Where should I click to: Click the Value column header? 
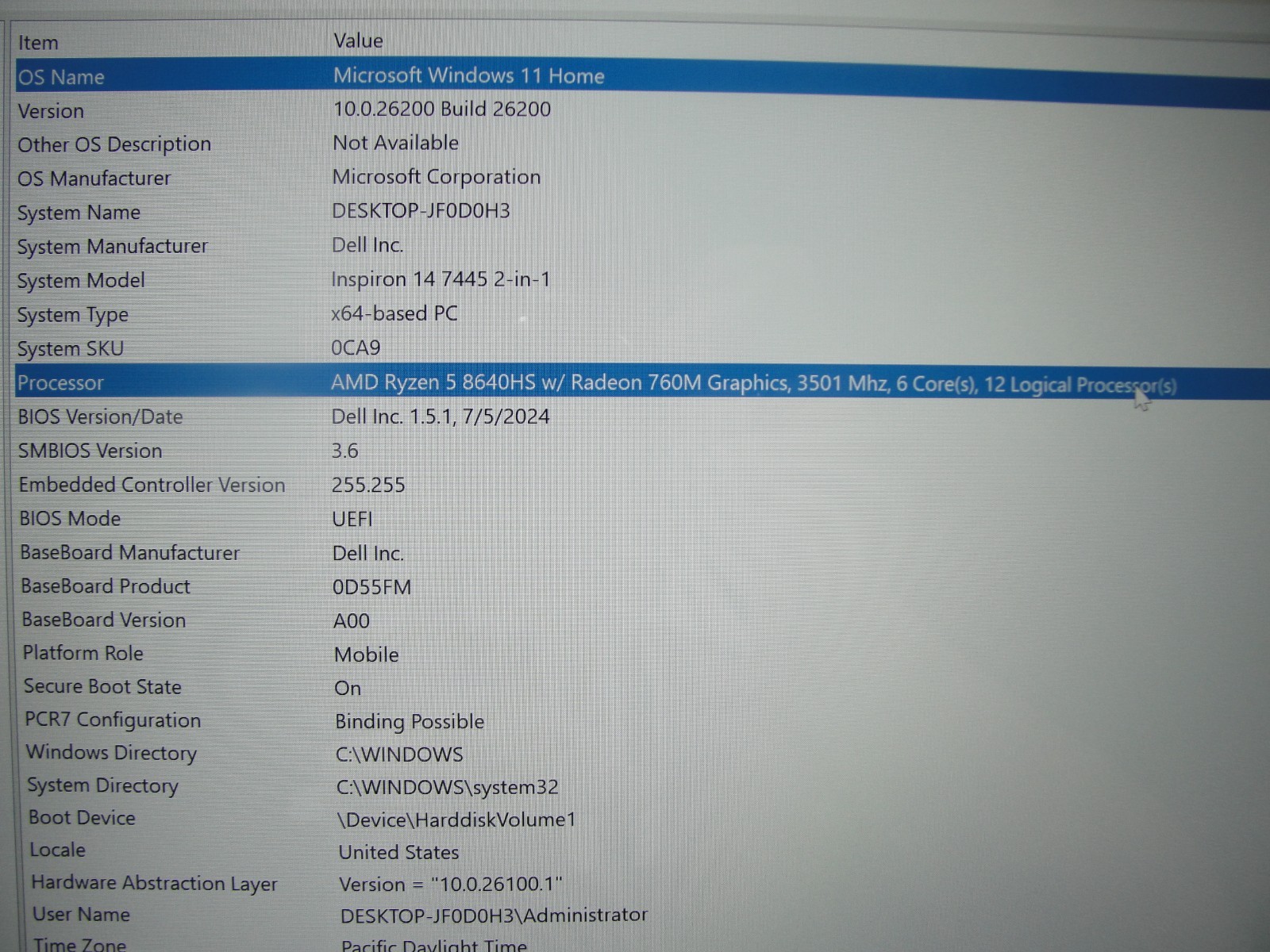(358, 40)
